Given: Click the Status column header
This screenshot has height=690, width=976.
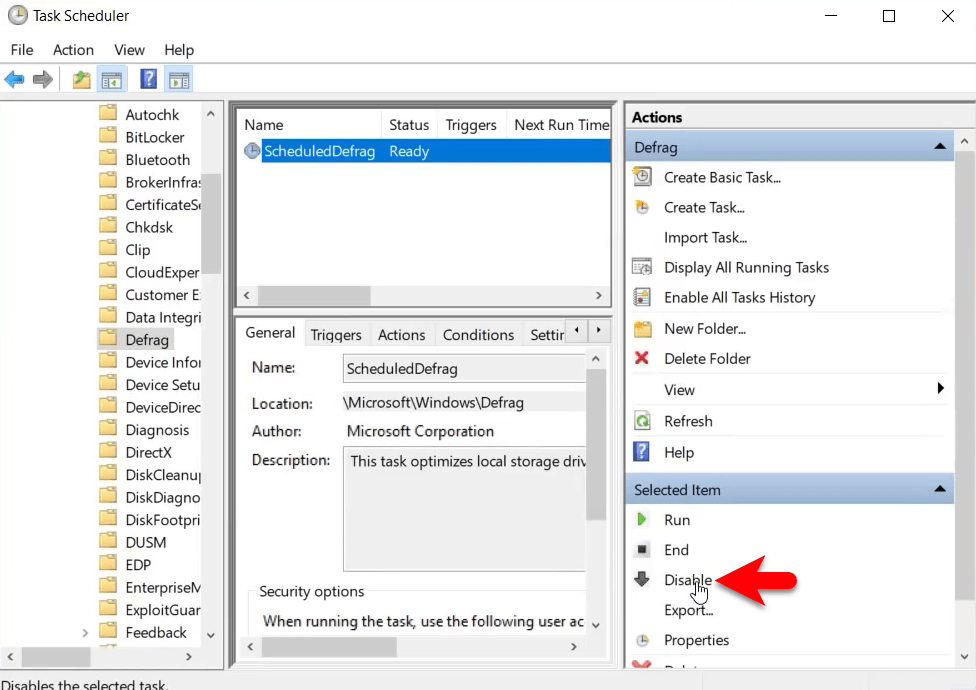Looking at the screenshot, I should 409,124.
